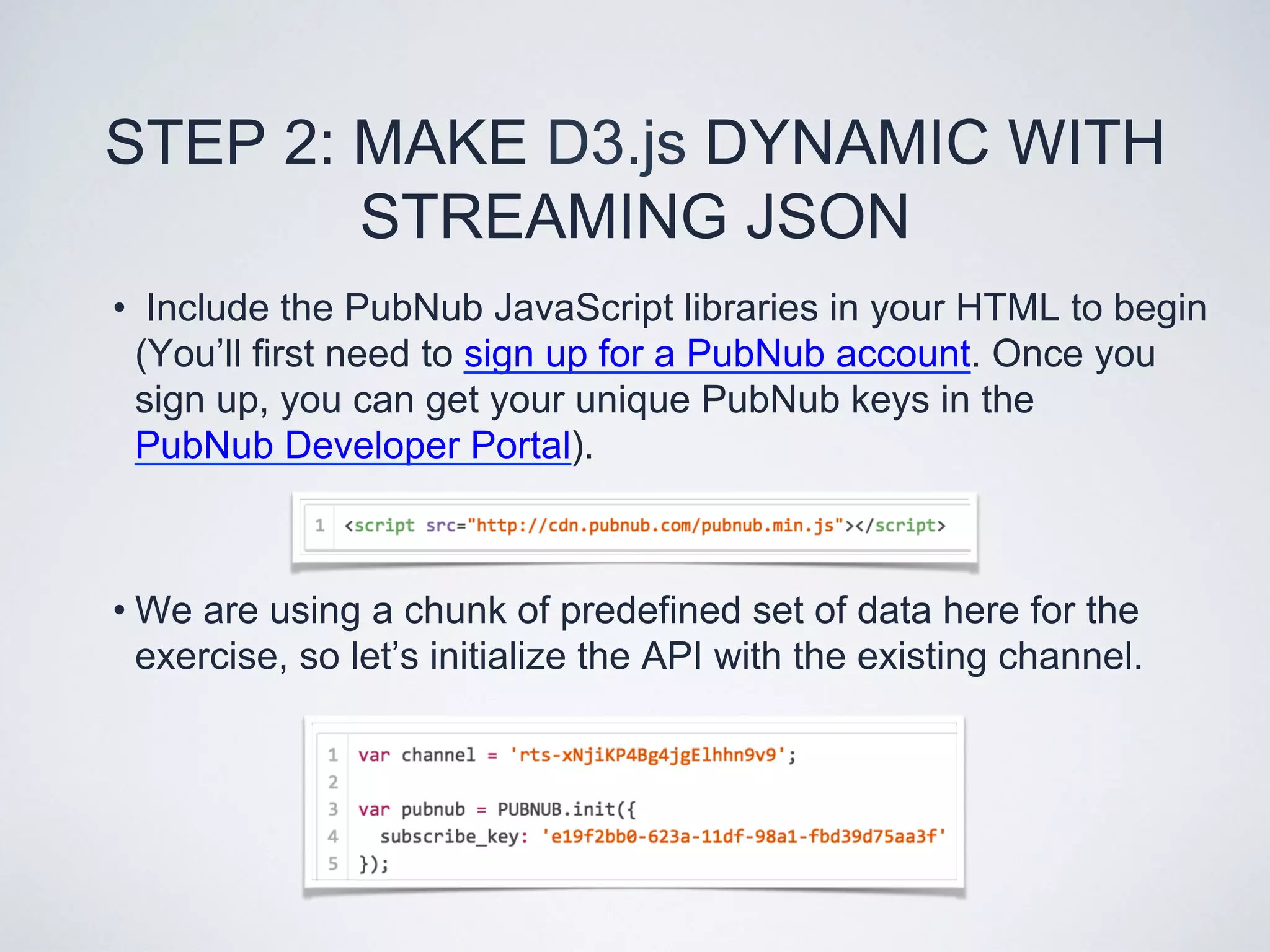Click the closing '});' code line
The image size is (1270, 952).
(x=374, y=863)
